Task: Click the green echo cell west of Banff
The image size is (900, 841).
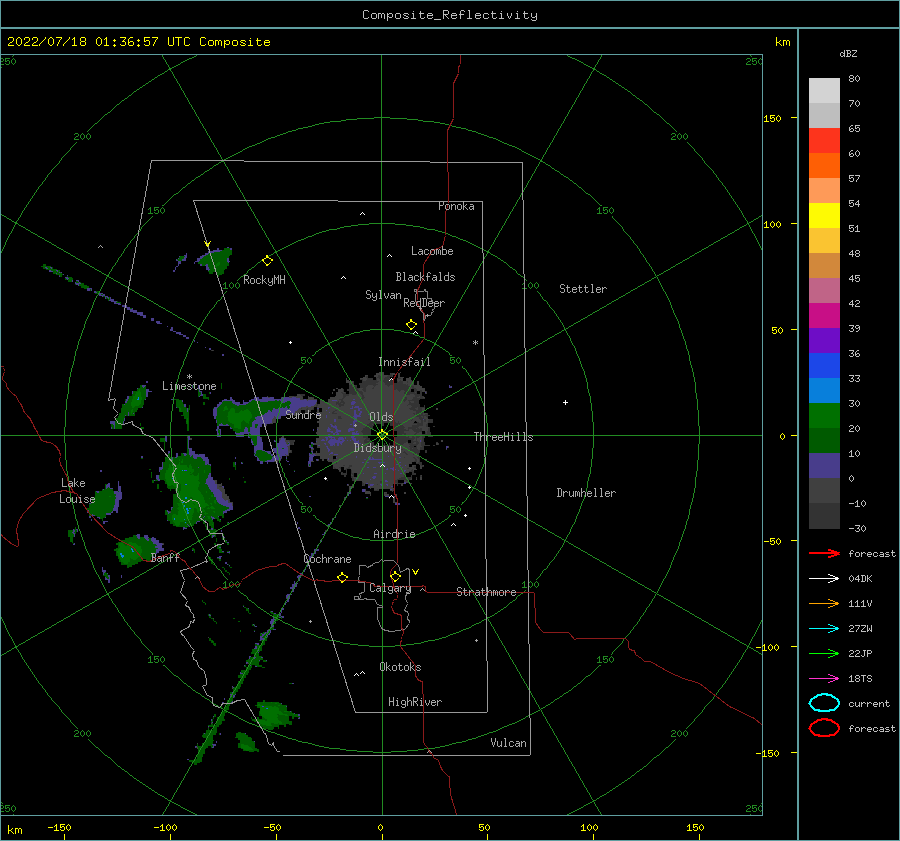Action: (x=135, y=550)
